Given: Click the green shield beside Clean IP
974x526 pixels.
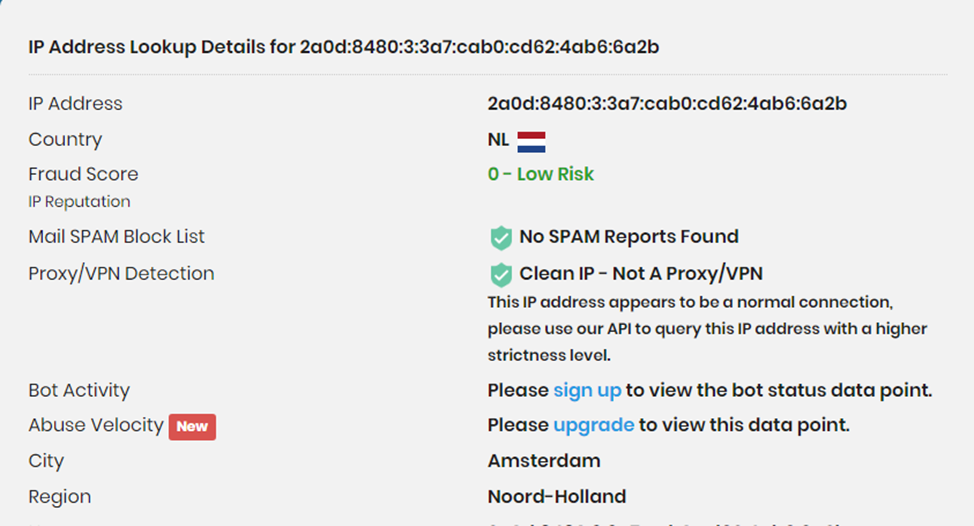Looking at the screenshot, I should tap(500, 274).
